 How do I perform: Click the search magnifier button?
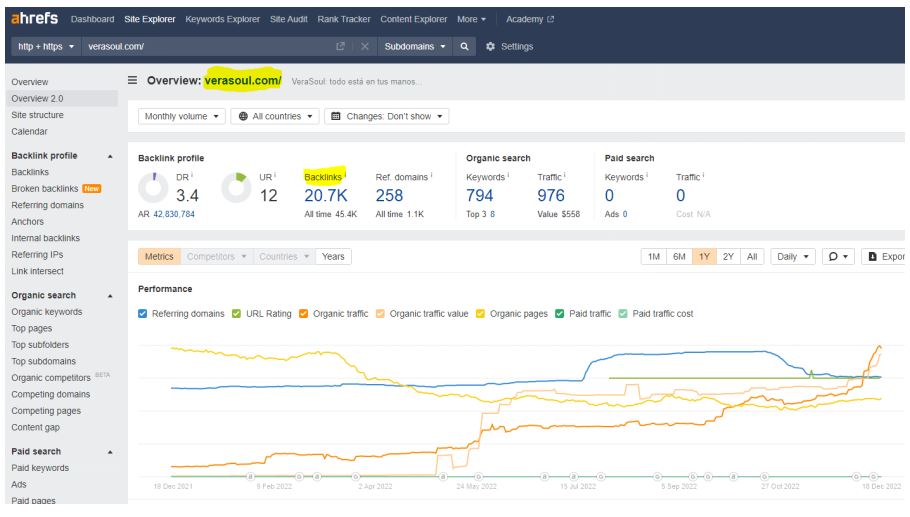(x=464, y=46)
